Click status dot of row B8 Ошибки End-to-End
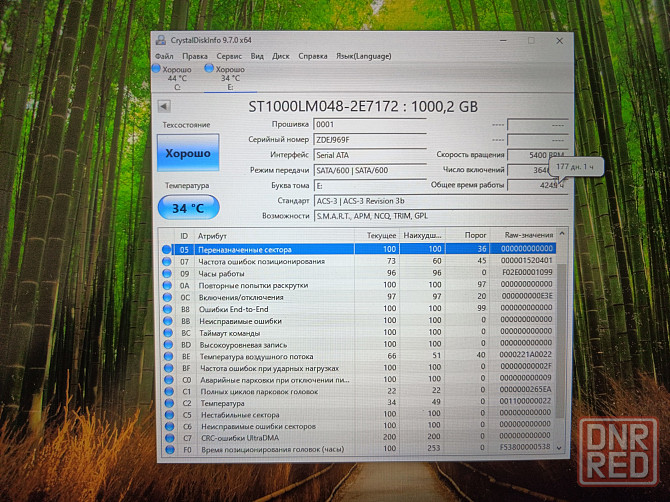 168,309
